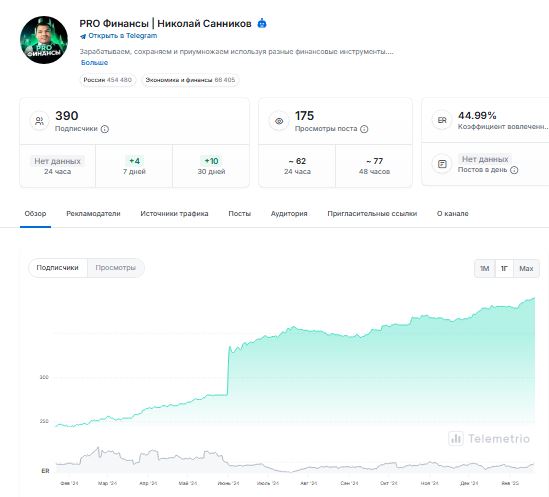
Task: Click the PRO Финансы channel avatar
Action: (44, 40)
